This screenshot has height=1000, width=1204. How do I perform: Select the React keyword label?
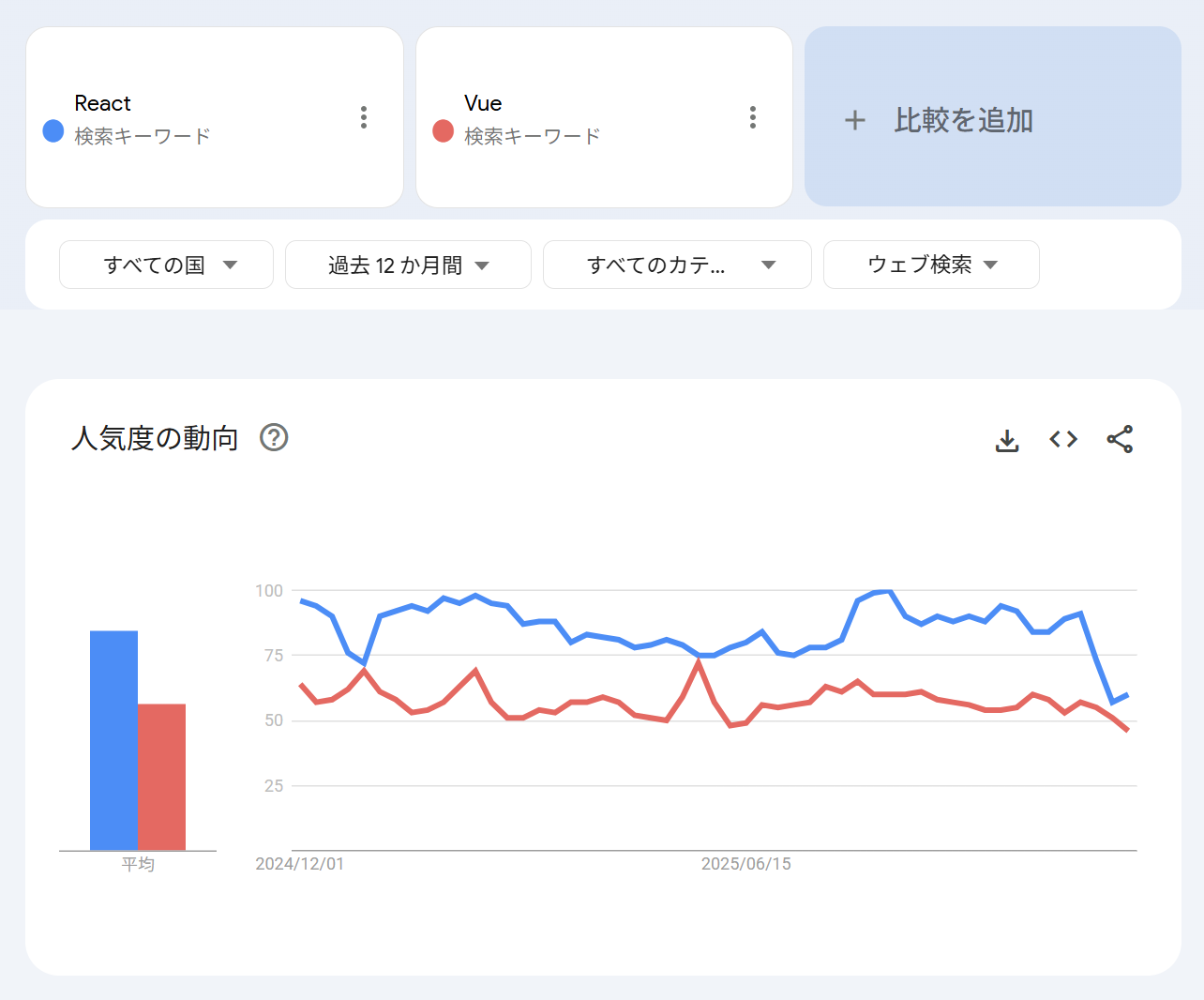102,103
